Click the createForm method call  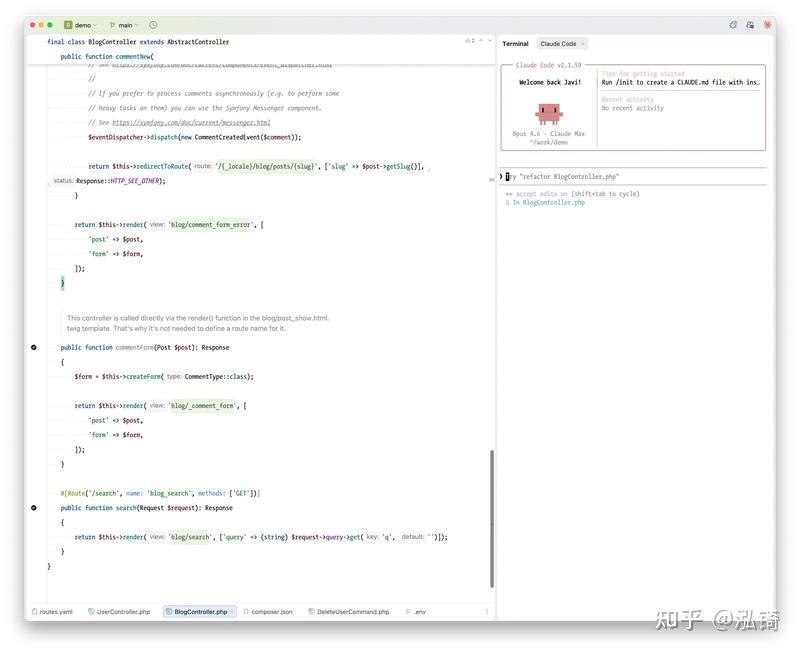pos(142,376)
